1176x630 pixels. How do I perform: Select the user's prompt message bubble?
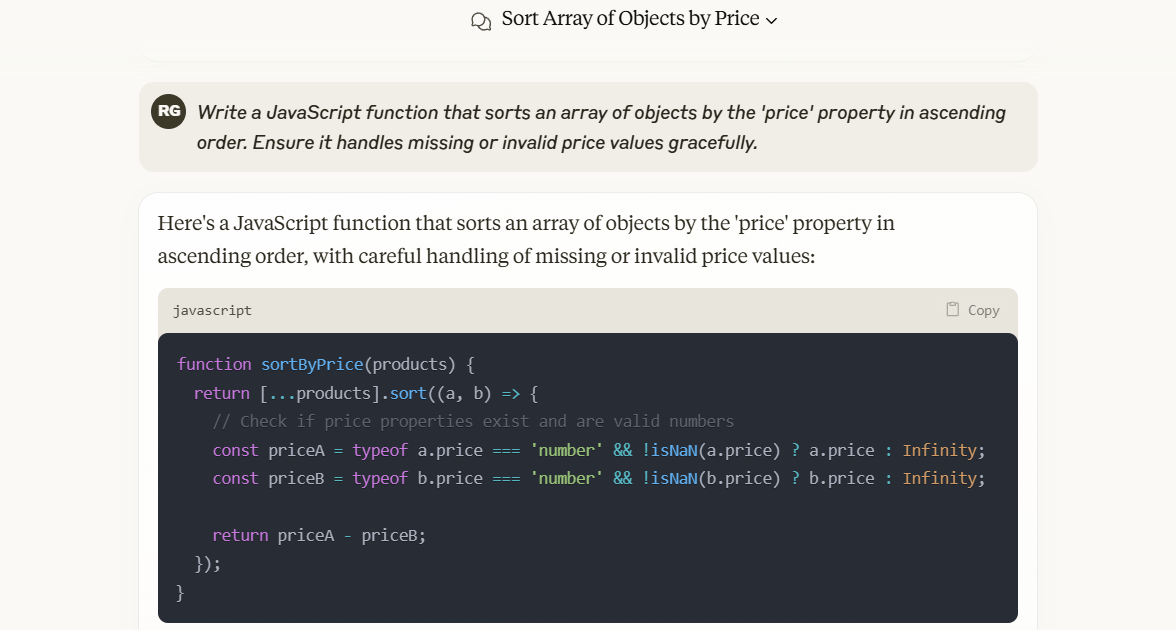pos(600,127)
